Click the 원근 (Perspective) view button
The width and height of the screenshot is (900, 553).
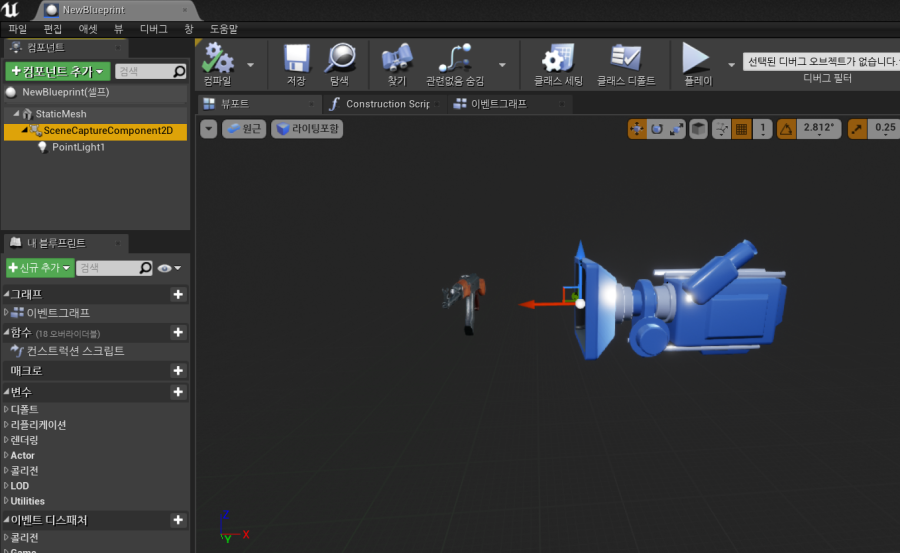point(244,129)
